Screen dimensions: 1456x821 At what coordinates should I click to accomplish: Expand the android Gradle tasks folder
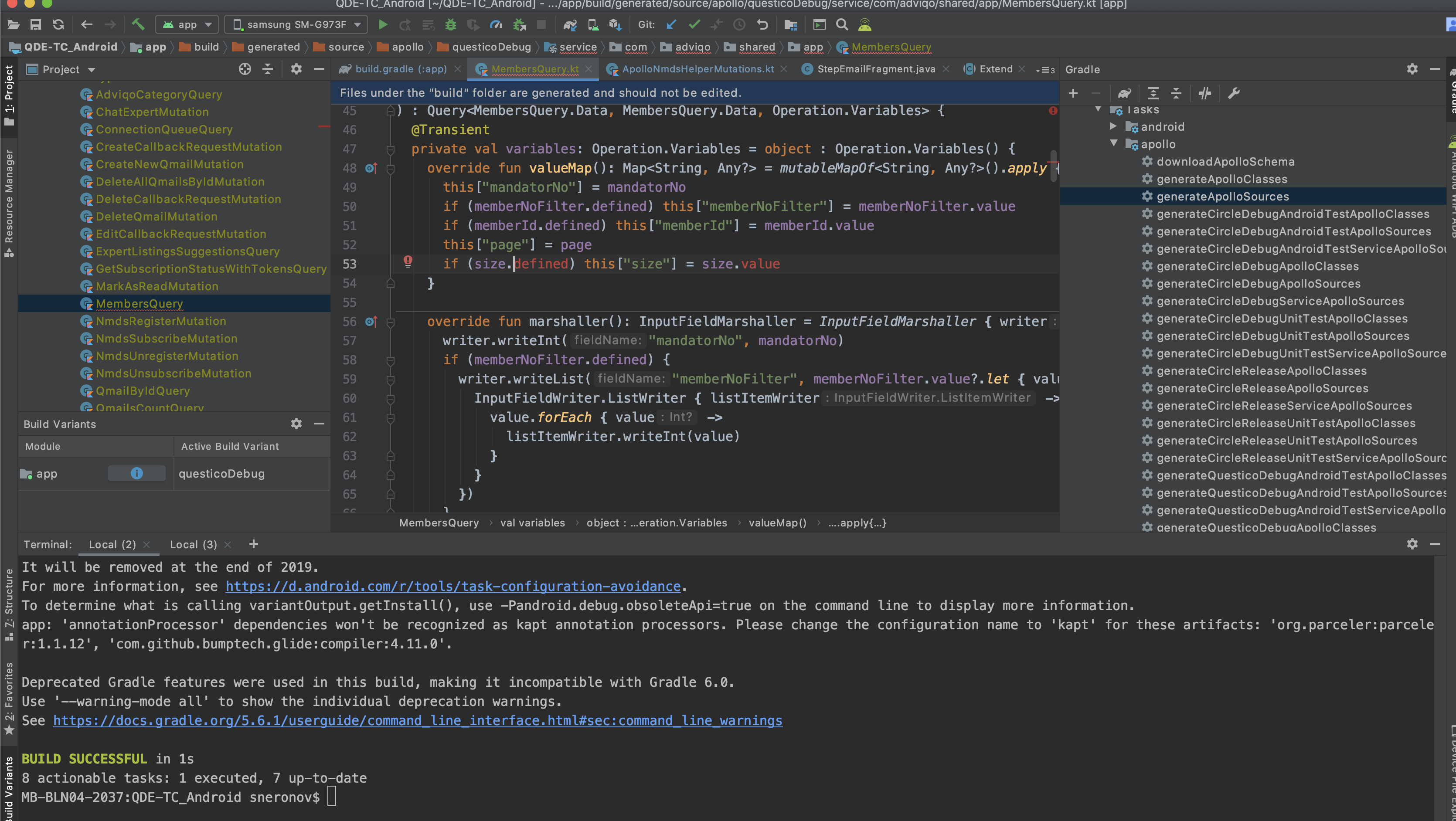pos(1112,126)
